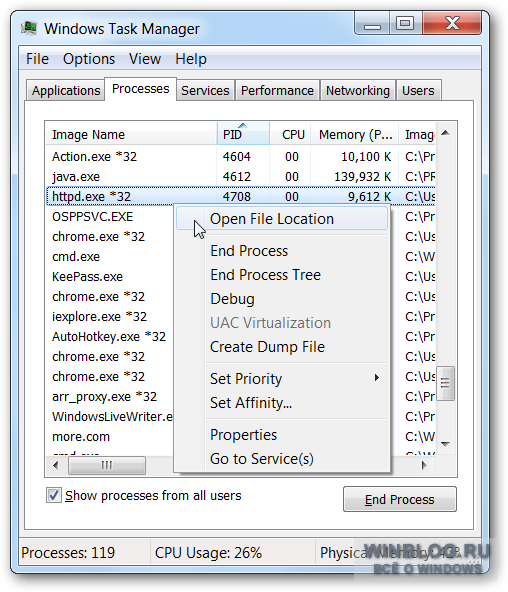Select the cmd.exe process row
The image size is (508, 592).
coord(109,256)
